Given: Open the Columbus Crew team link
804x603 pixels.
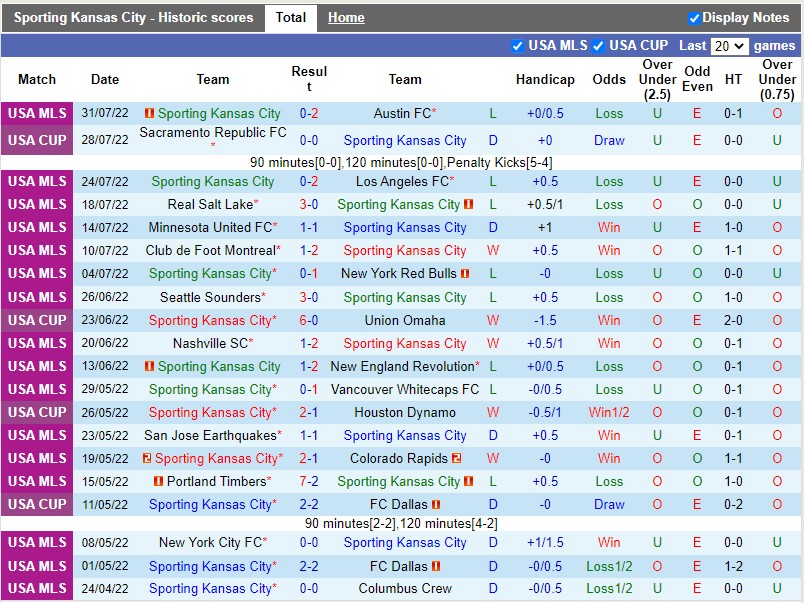Looking at the screenshot, I should click(405, 589).
